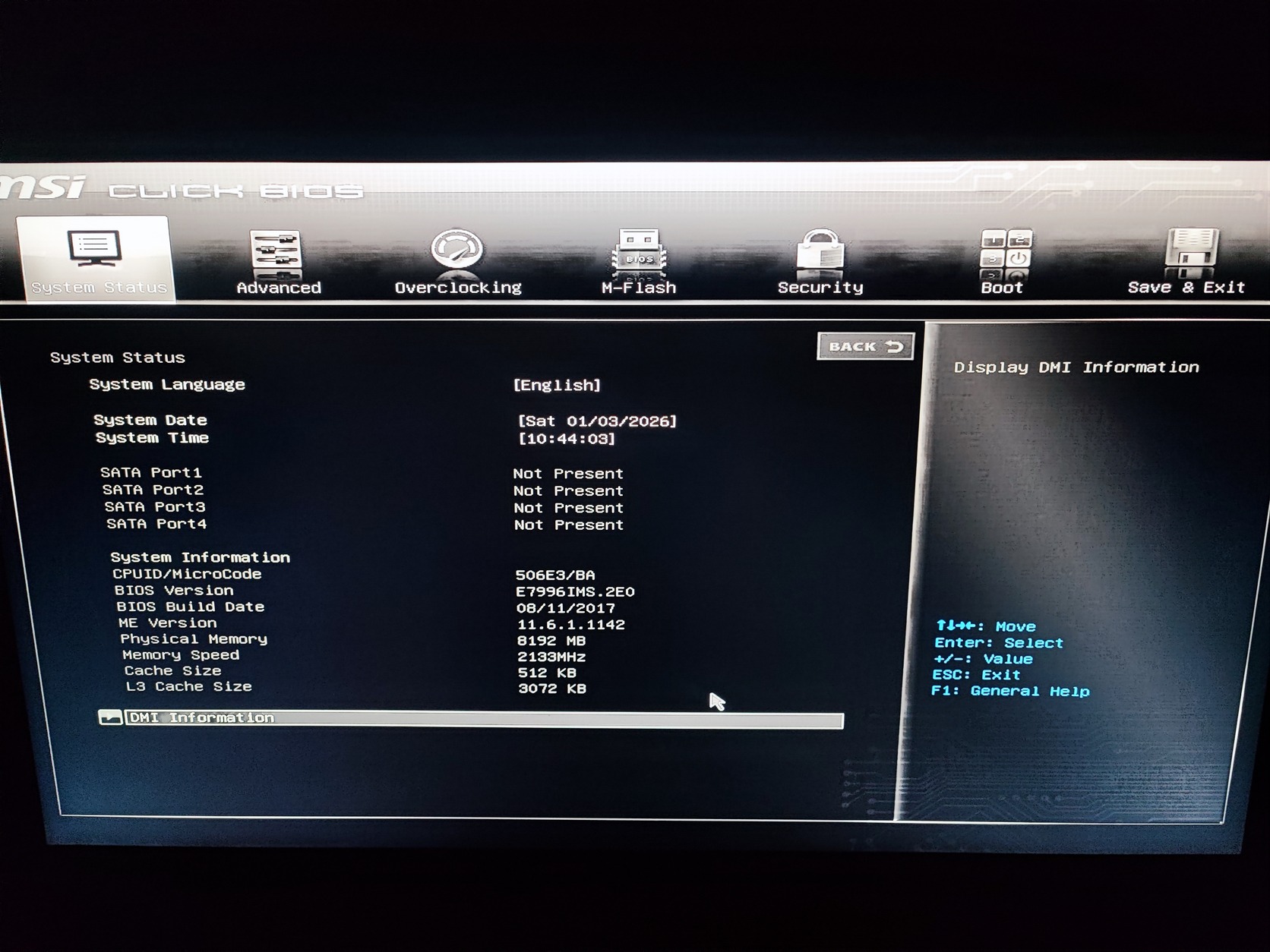Switch to the Overclocking tab label

point(458,288)
